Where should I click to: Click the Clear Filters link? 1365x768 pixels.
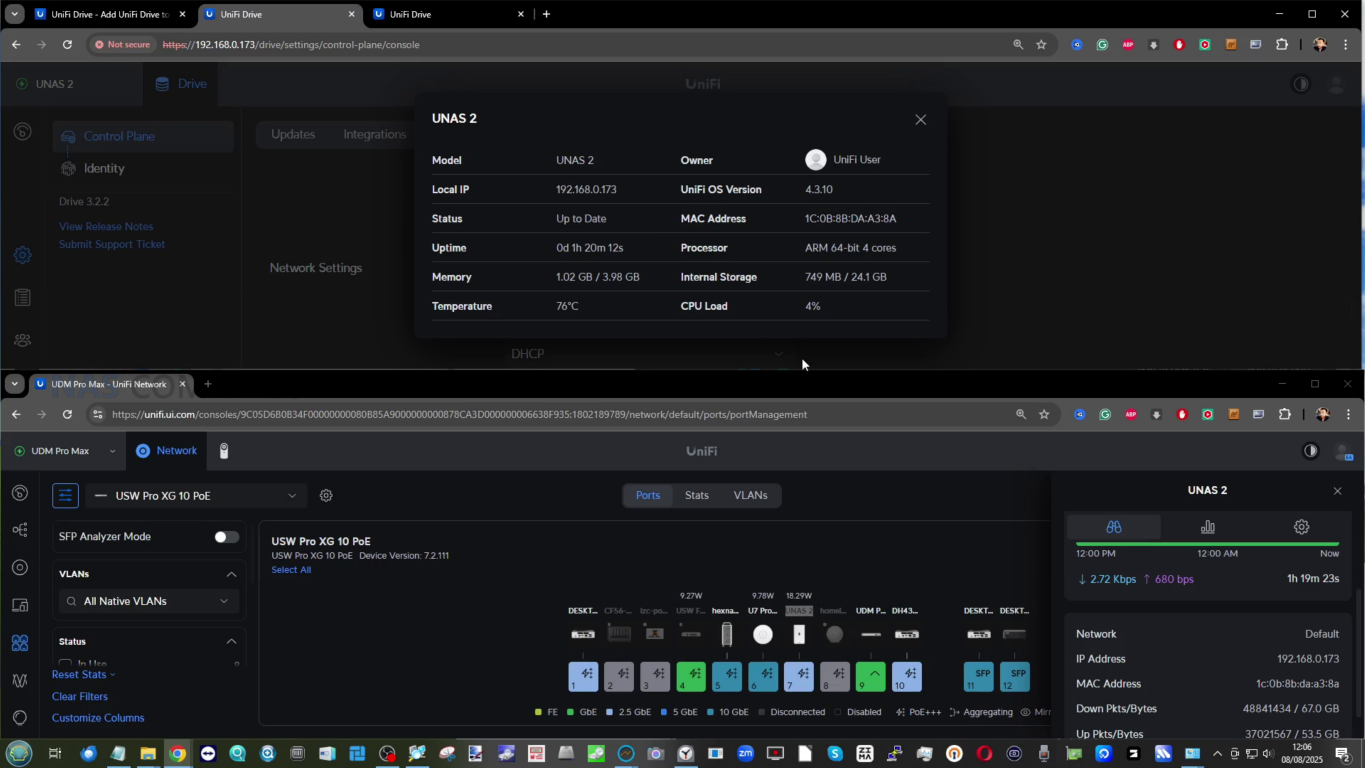click(80, 697)
